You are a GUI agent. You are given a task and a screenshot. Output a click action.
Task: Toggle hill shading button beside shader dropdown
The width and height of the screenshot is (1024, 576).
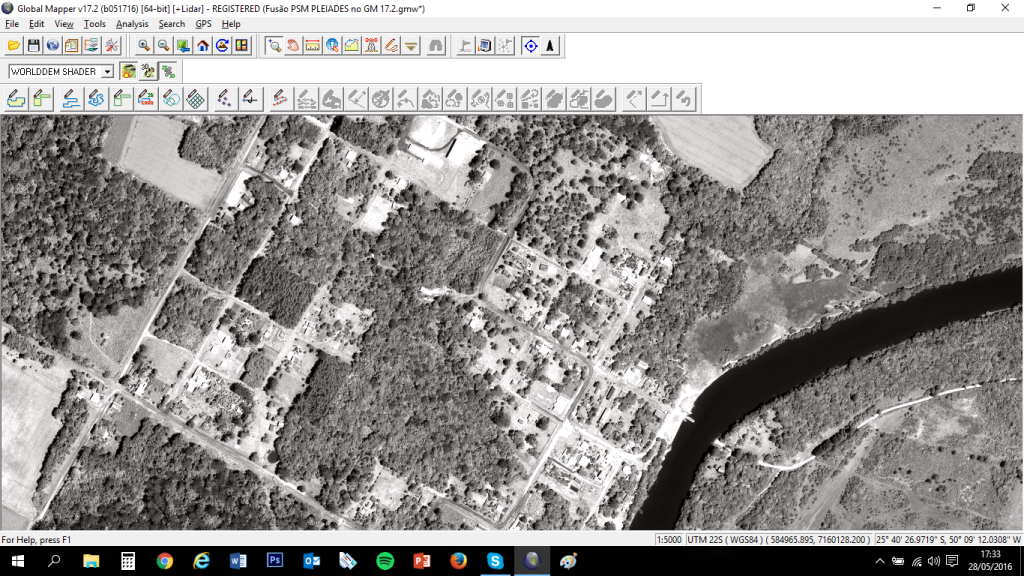[x=129, y=71]
